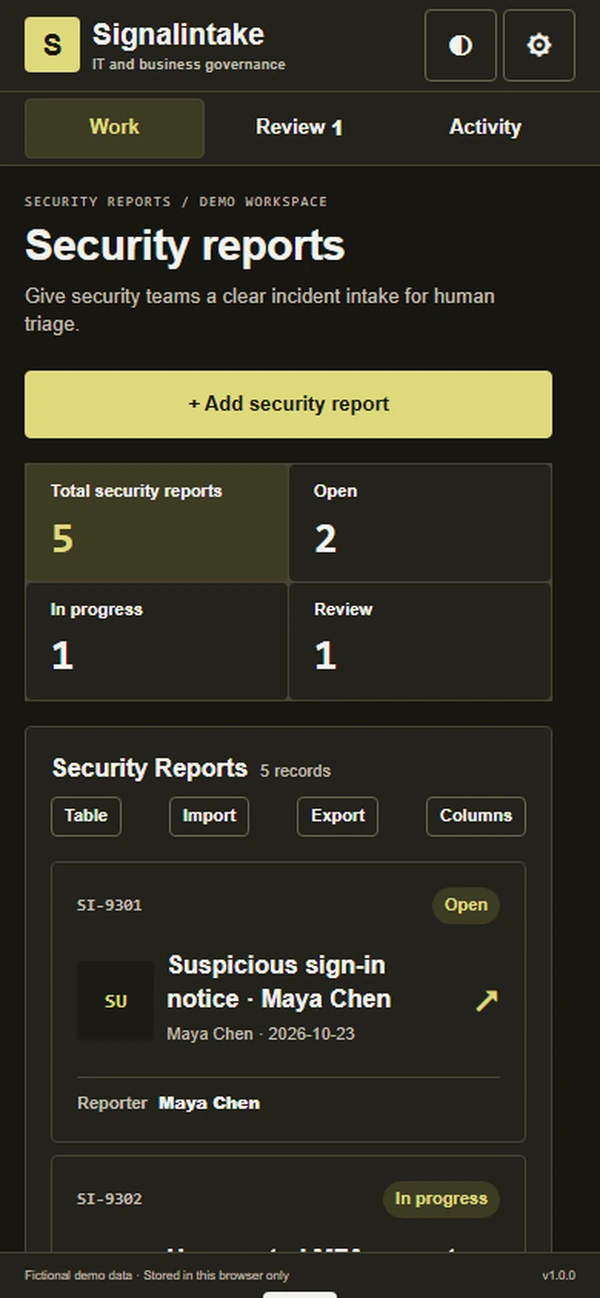
Task: Click the 5 records count label
Action: tap(295, 771)
